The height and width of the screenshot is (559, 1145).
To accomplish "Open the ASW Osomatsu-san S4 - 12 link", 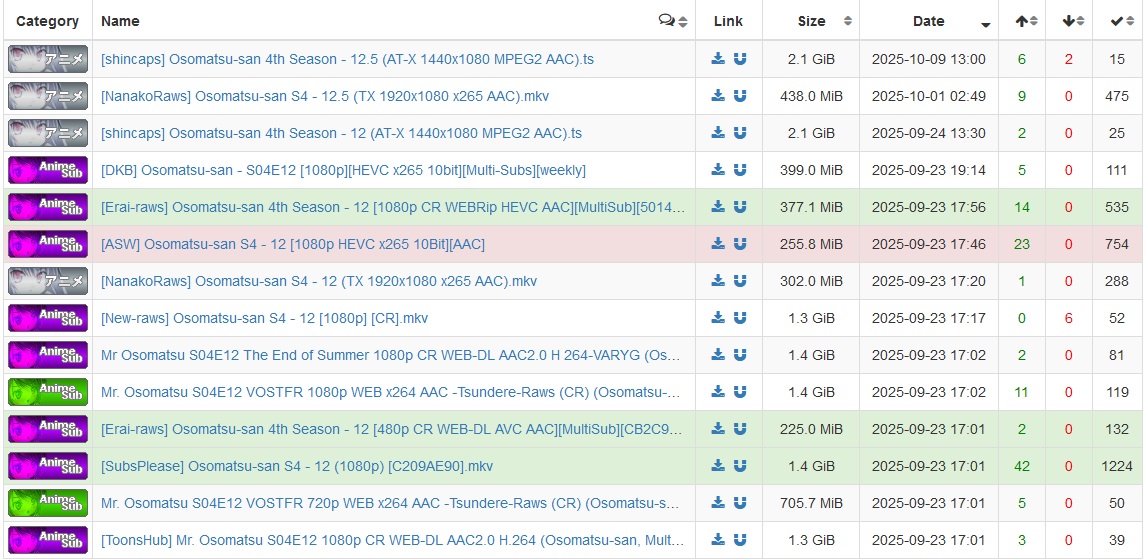I will click(292, 244).
